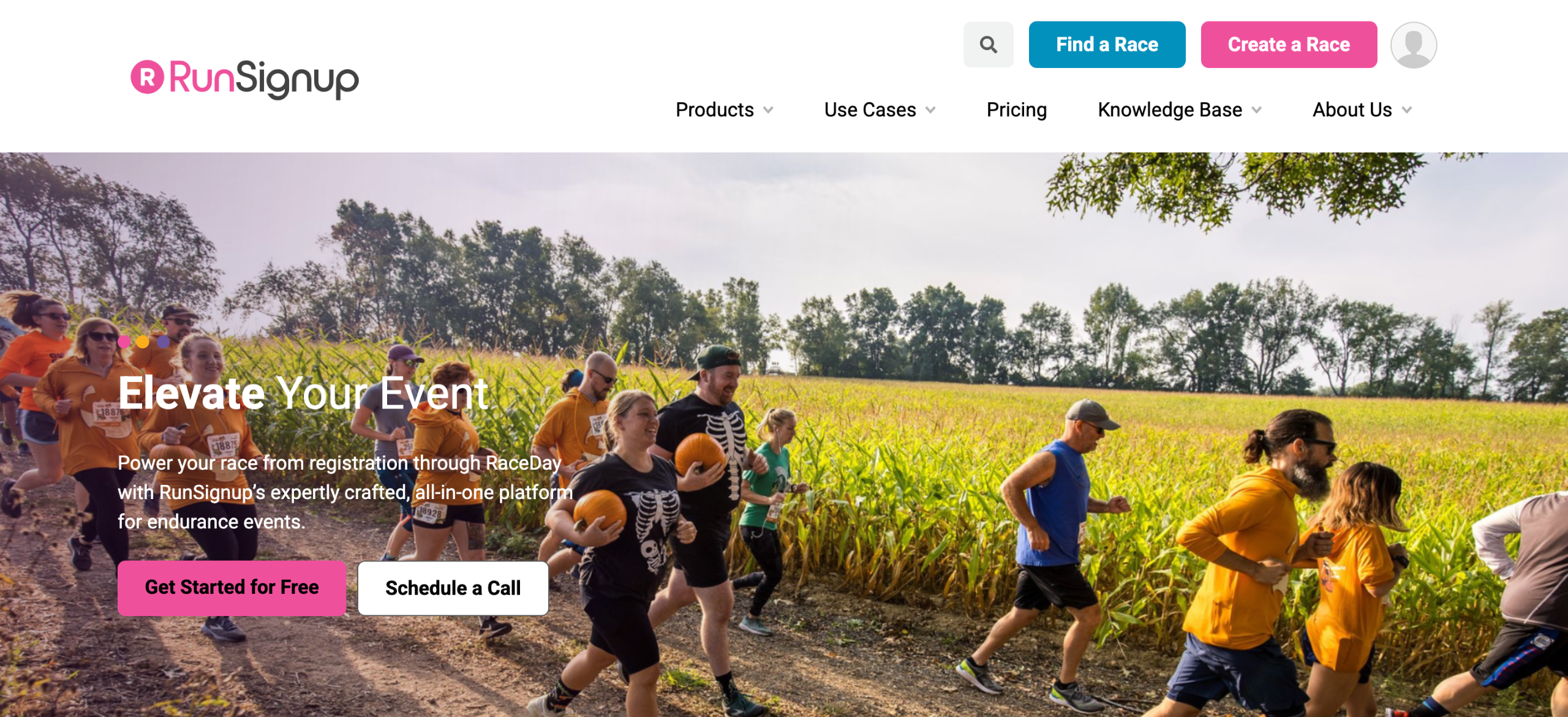1568x717 pixels.
Task: Click the pink R logo circle
Action: click(147, 77)
